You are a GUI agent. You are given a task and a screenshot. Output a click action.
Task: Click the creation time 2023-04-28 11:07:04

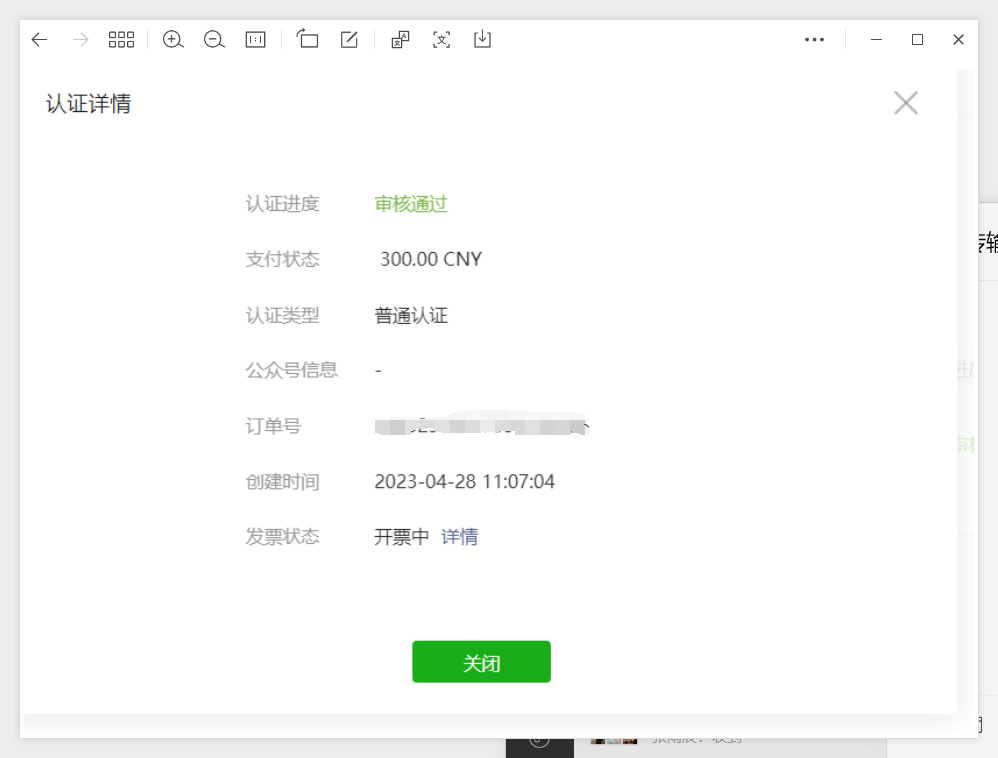tap(465, 481)
